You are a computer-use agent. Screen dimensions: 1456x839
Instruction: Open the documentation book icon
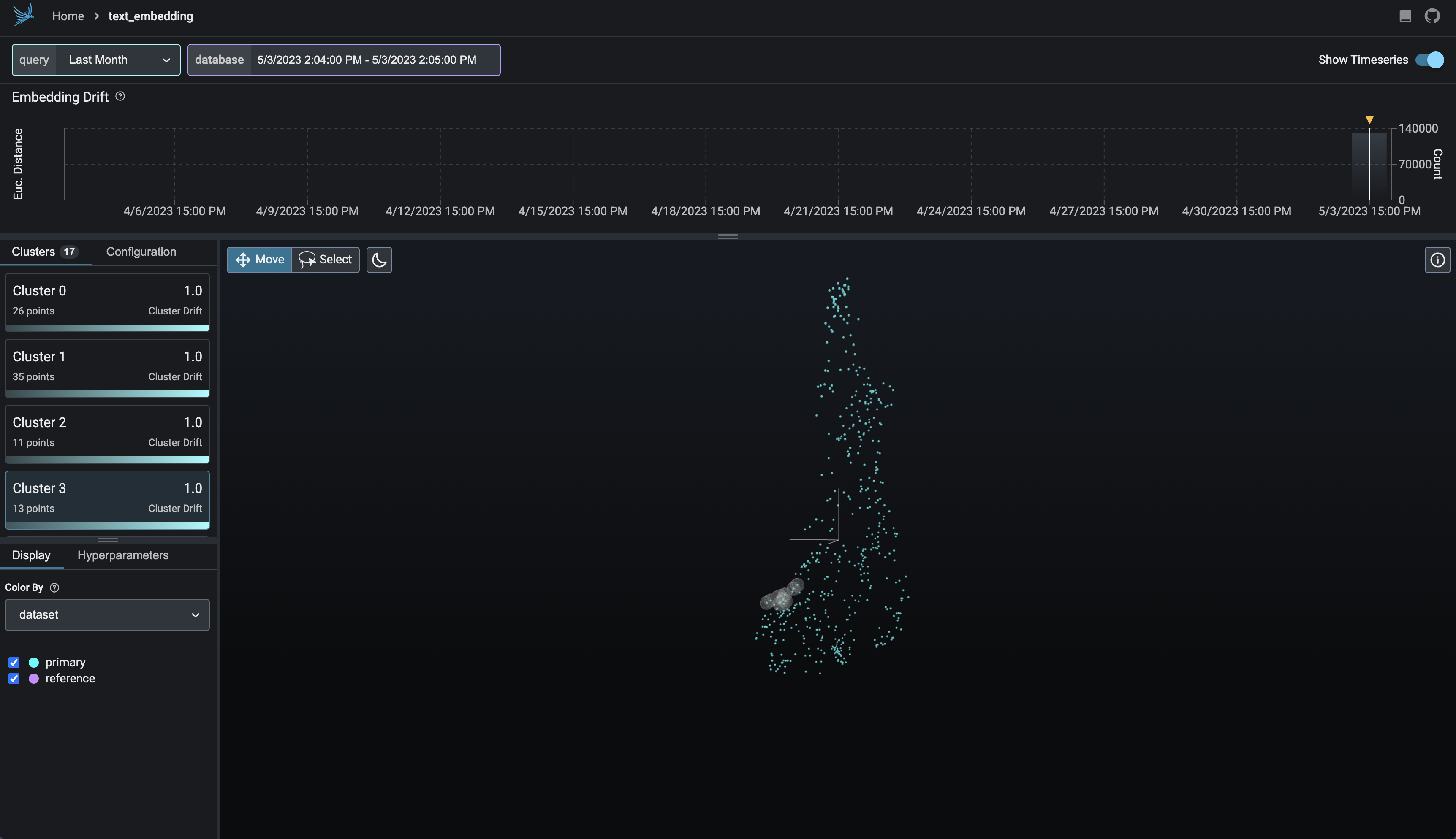(x=1405, y=16)
